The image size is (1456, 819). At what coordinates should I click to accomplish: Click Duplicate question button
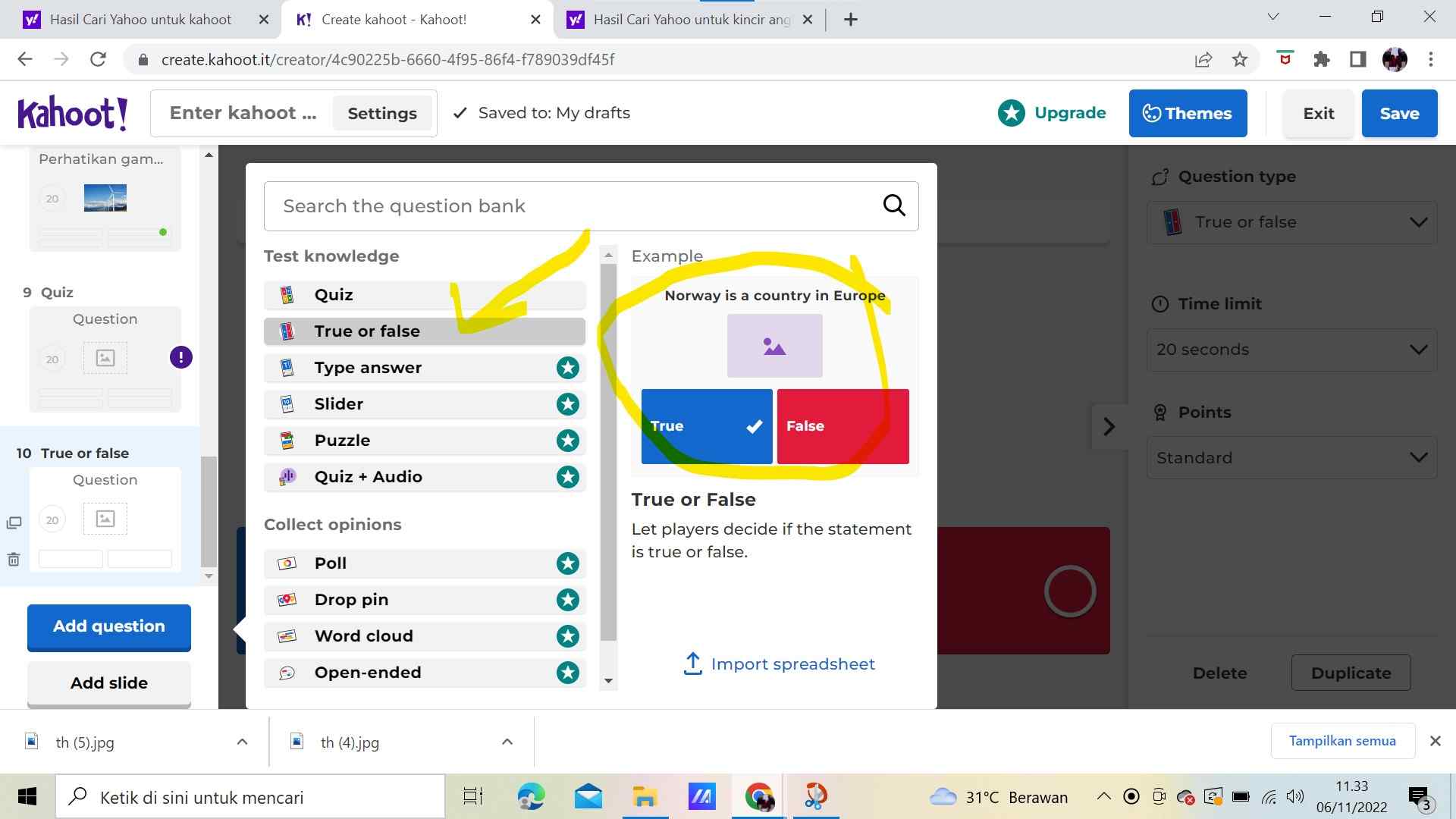coord(1351,673)
